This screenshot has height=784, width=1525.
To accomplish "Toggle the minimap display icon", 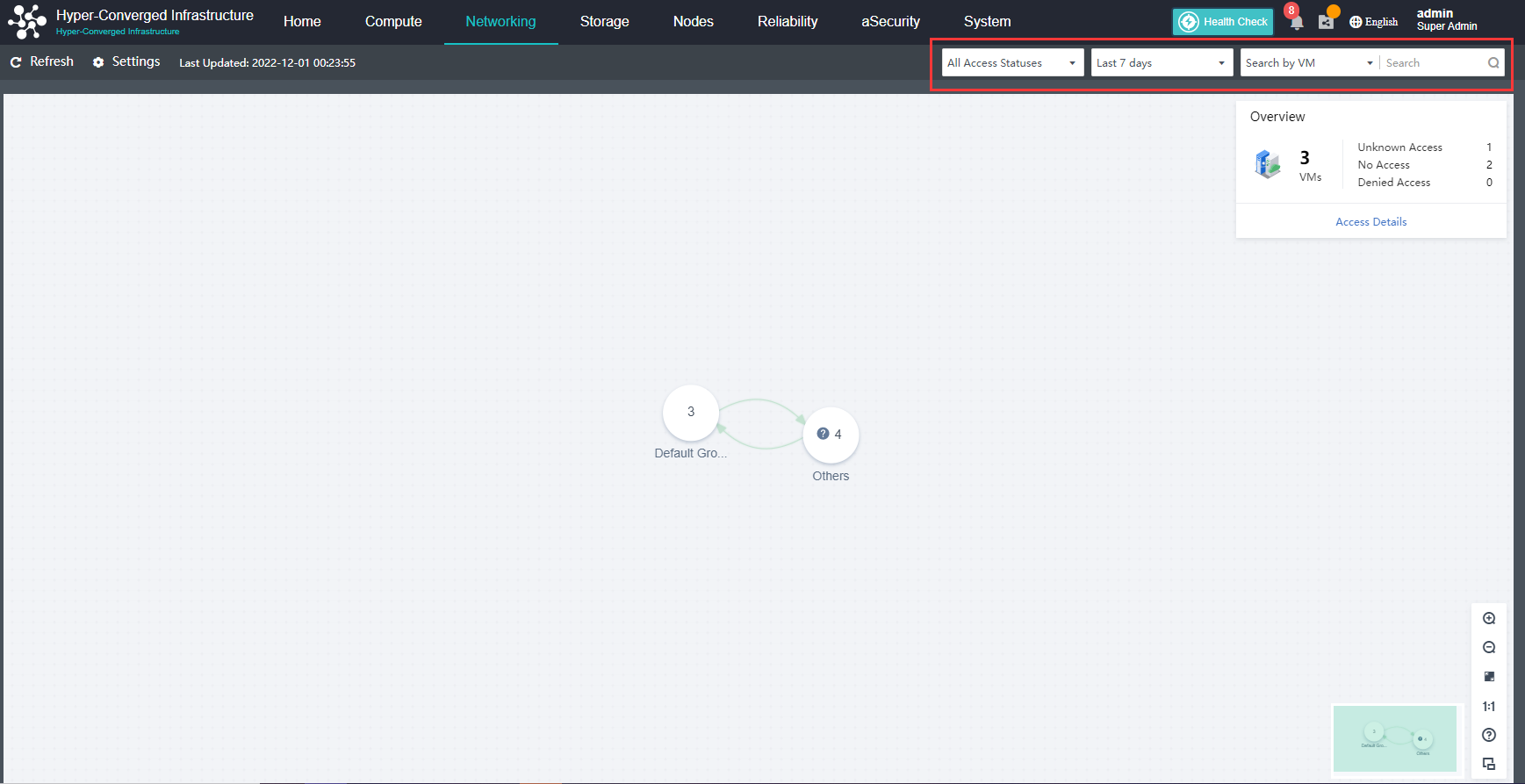I will (x=1489, y=764).
